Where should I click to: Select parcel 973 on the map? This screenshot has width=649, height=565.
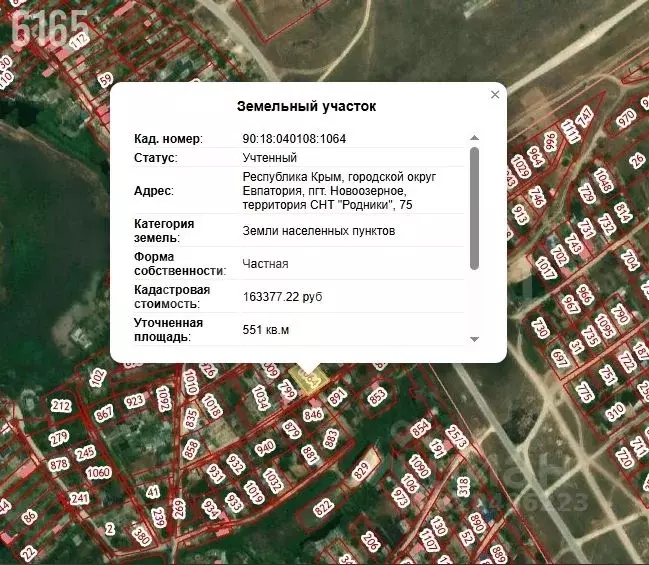400,497
